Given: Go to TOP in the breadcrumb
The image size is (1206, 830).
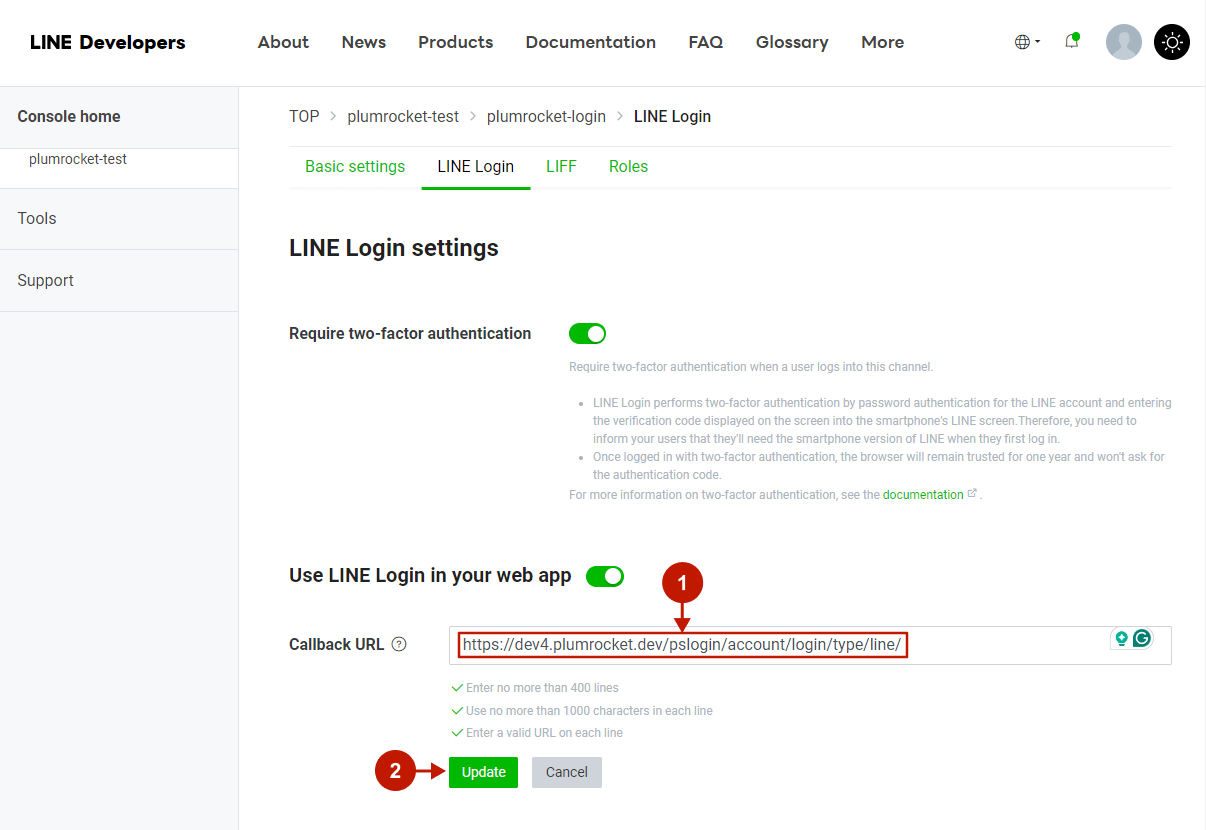Looking at the screenshot, I should point(304,116).
